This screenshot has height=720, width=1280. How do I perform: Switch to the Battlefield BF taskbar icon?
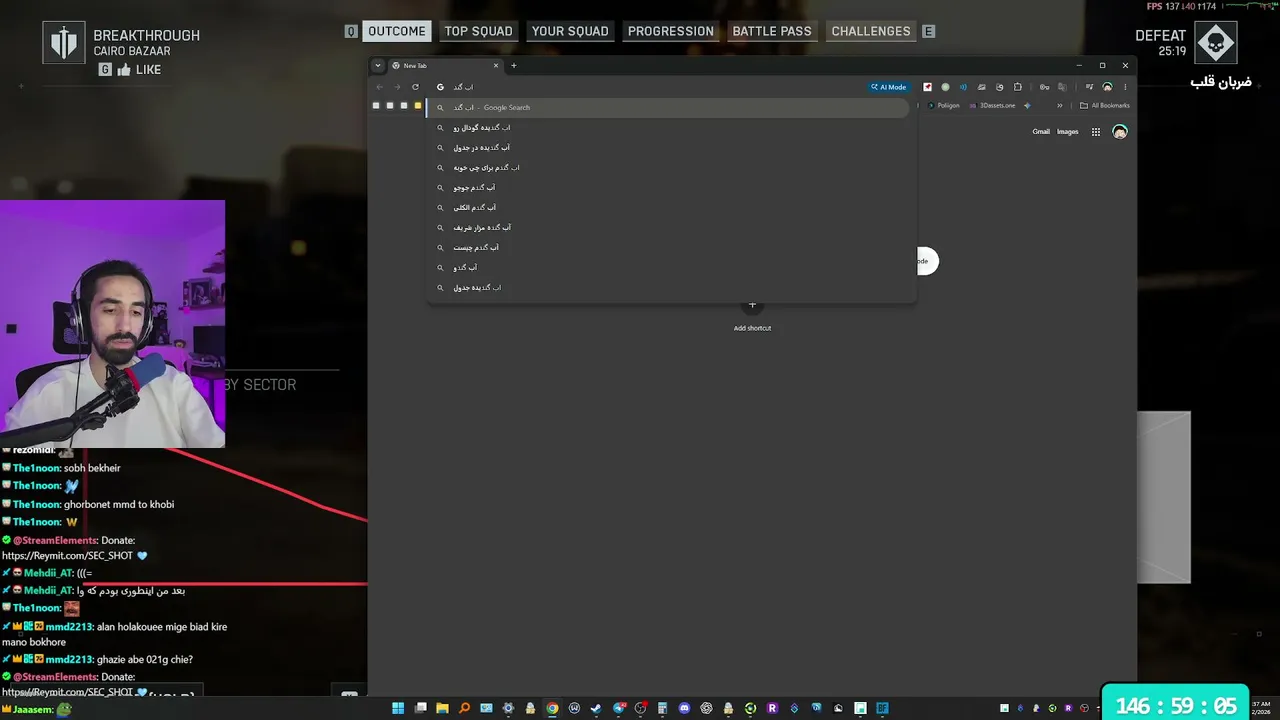click(882, 709)
